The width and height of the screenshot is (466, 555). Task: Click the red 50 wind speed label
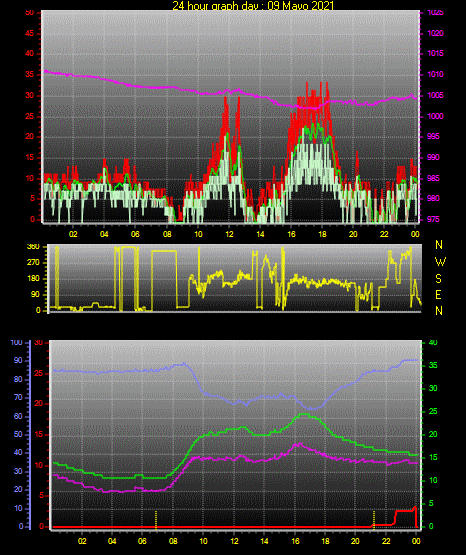click(30, 12)
